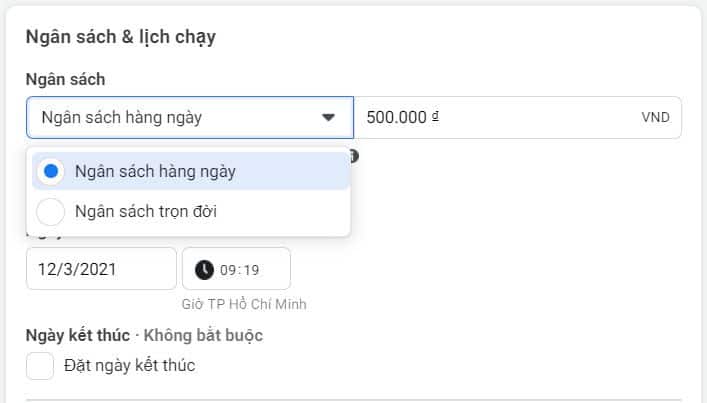The height and width of the screenshot is (403, 707).
Task: Click the "Ngân sách & lịch chạy" section heading
Action: (121, 38)
